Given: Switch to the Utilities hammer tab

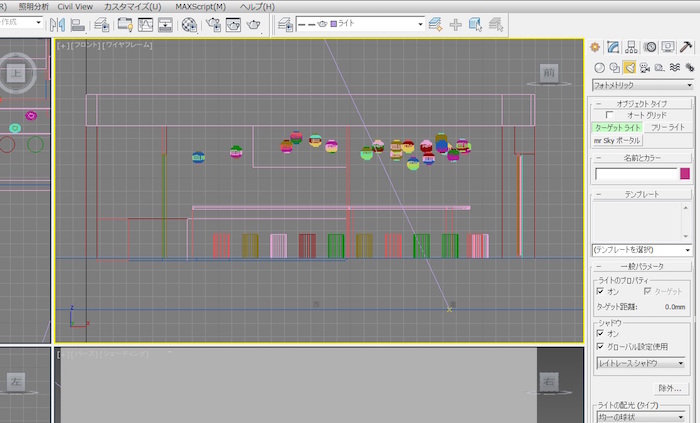Looking at the screenshot, I should click(686, 46).
